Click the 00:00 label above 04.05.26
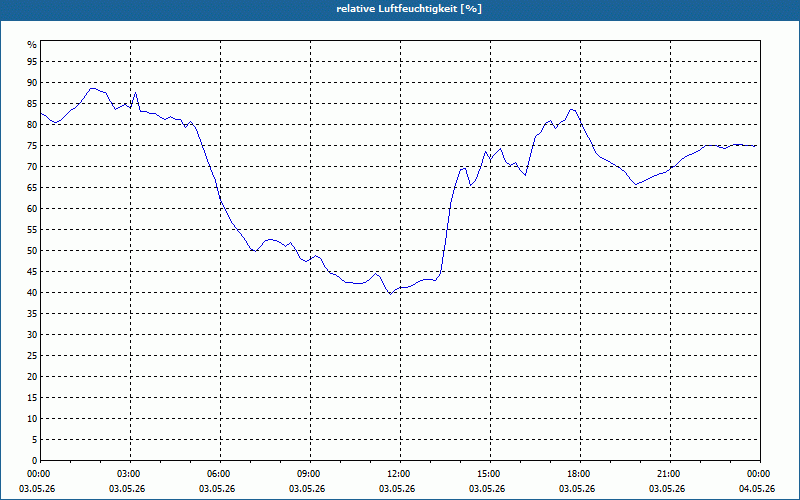 pos(759,474)
